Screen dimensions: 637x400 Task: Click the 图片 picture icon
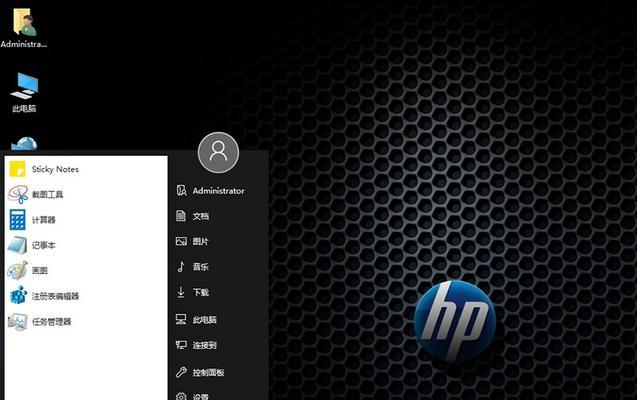click(x=181, y=241)
